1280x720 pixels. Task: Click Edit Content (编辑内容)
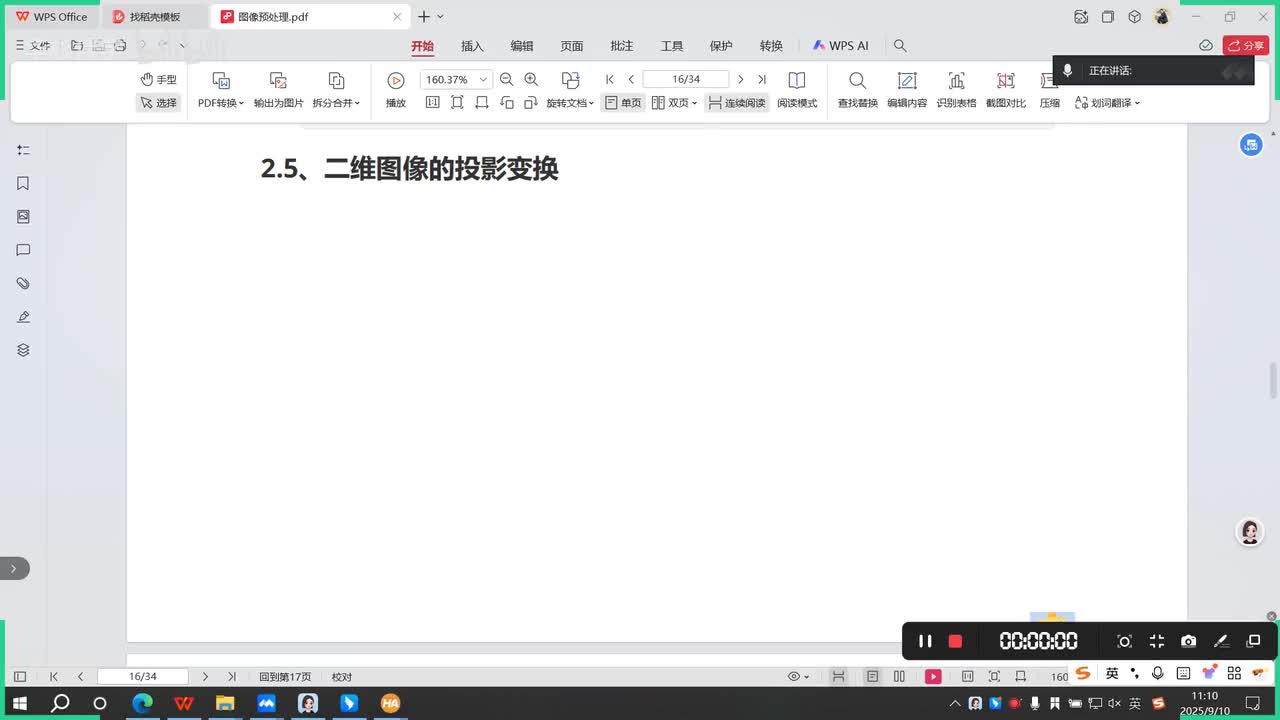(x=907, y=90)
